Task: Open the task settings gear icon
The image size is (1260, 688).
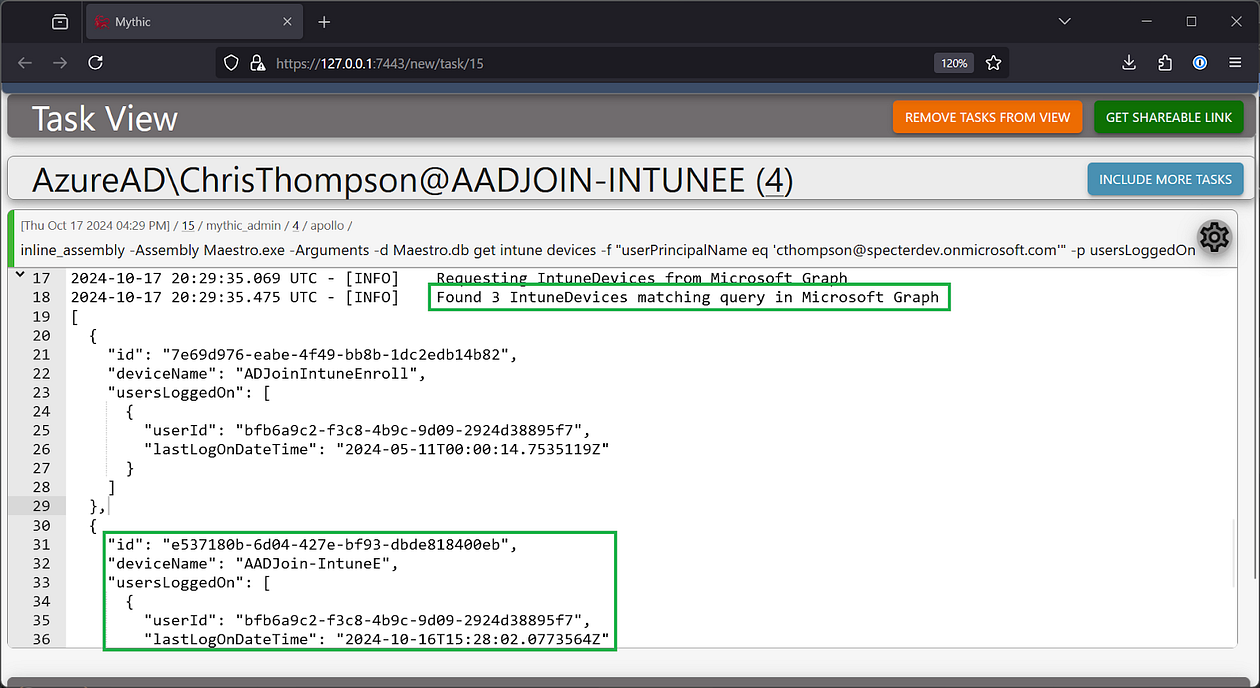Action: tap(1214, 237)
